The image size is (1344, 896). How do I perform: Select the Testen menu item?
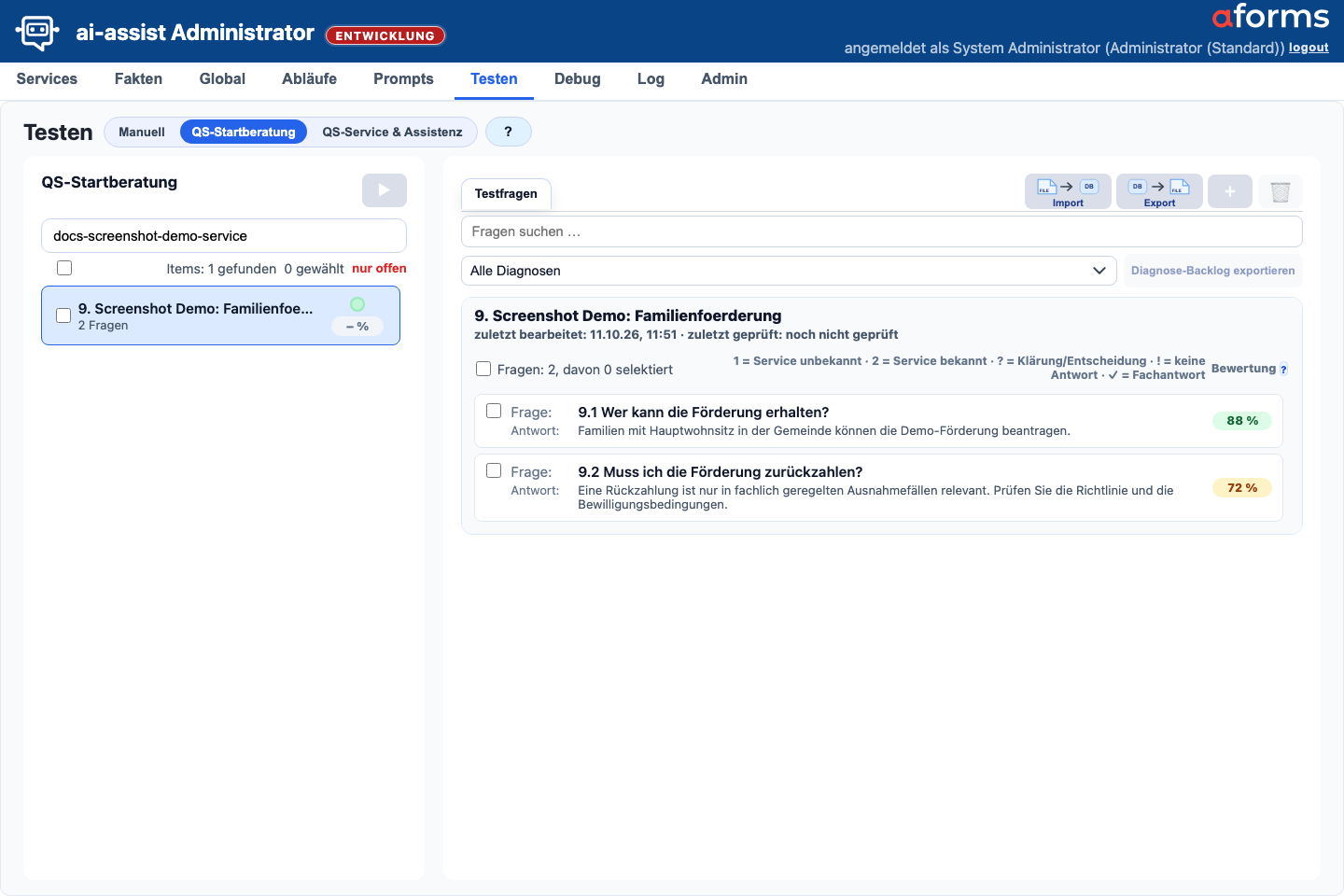pos(494,79)
